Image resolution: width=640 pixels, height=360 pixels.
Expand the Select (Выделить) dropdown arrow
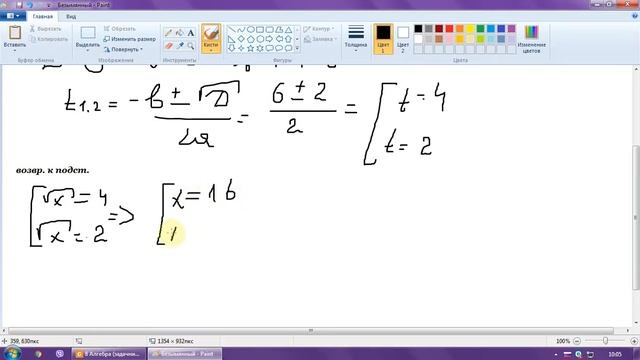[x=88, y=51]
